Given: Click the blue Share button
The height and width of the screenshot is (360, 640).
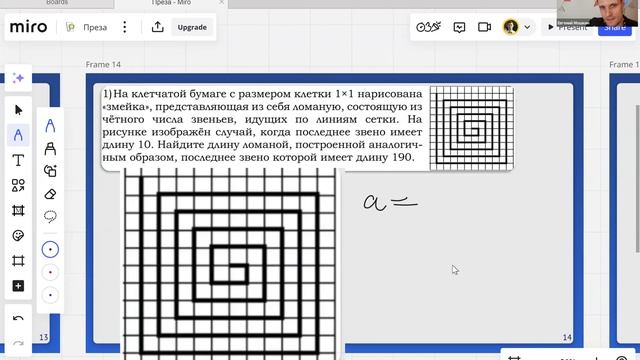Looking at the screenshot, I should pos(615,27).
